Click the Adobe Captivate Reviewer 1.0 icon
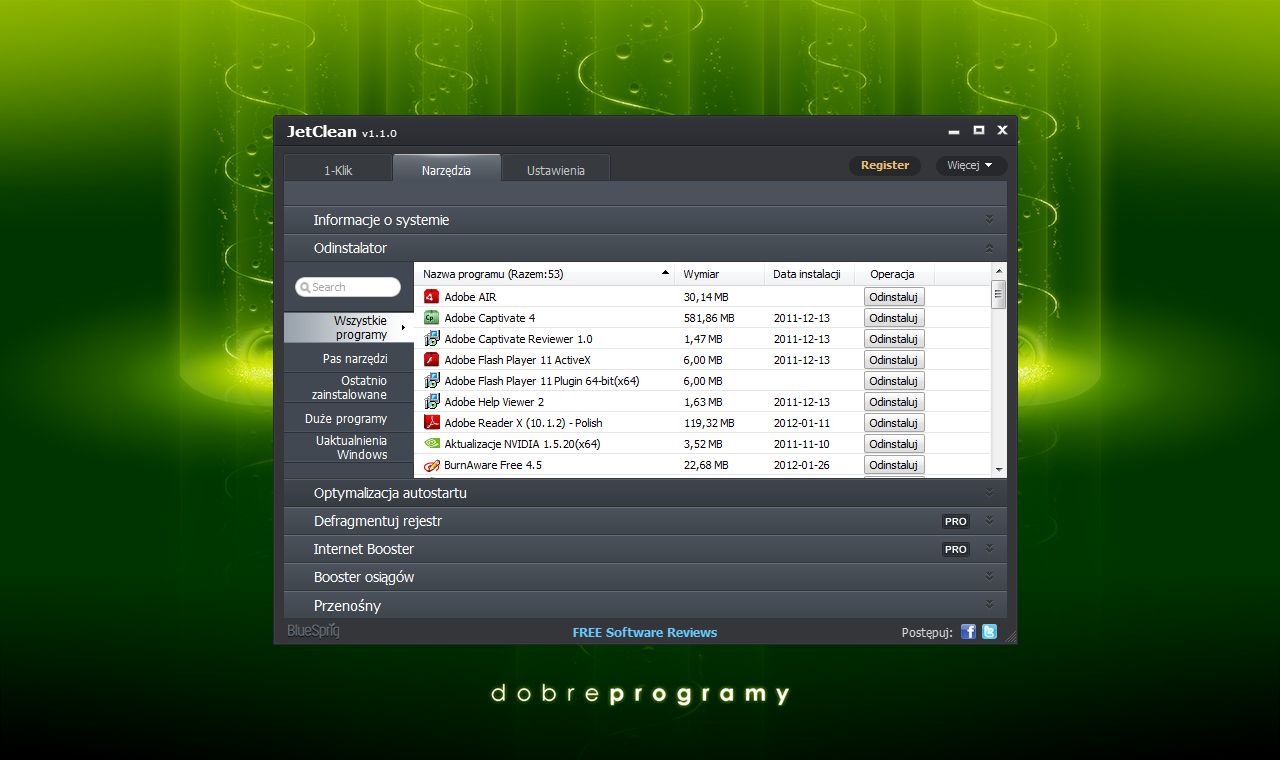The height and width of the screenshot is (760, 1280). click(x=432, y=339)
